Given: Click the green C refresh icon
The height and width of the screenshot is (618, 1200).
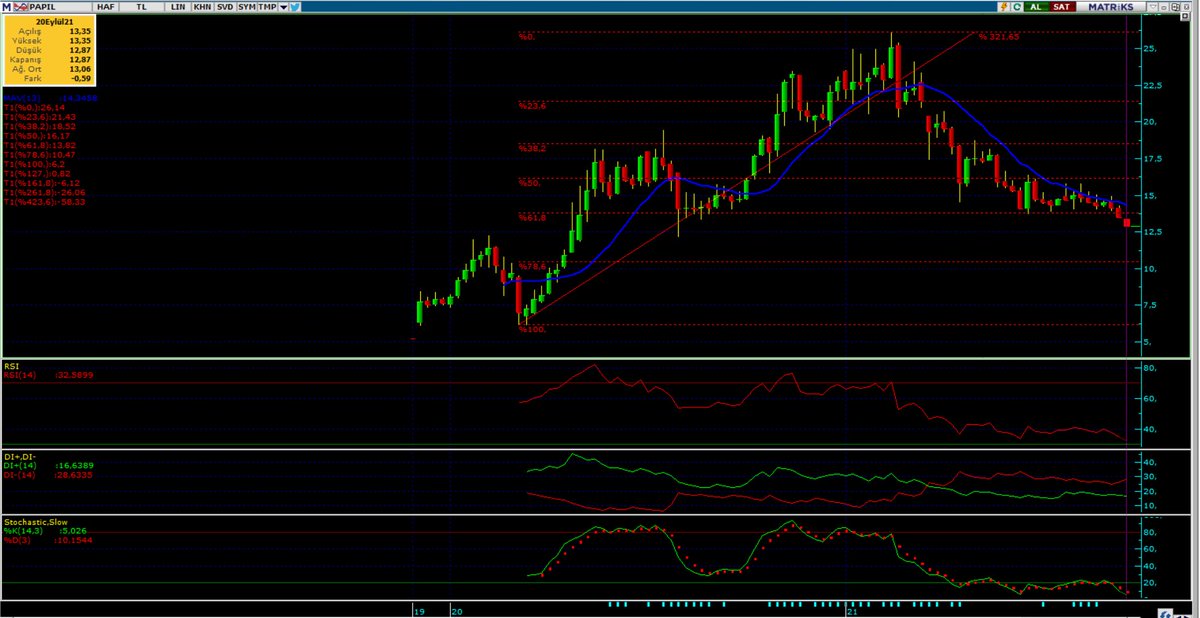Looking at the screenshot, I should (1017, 7).
